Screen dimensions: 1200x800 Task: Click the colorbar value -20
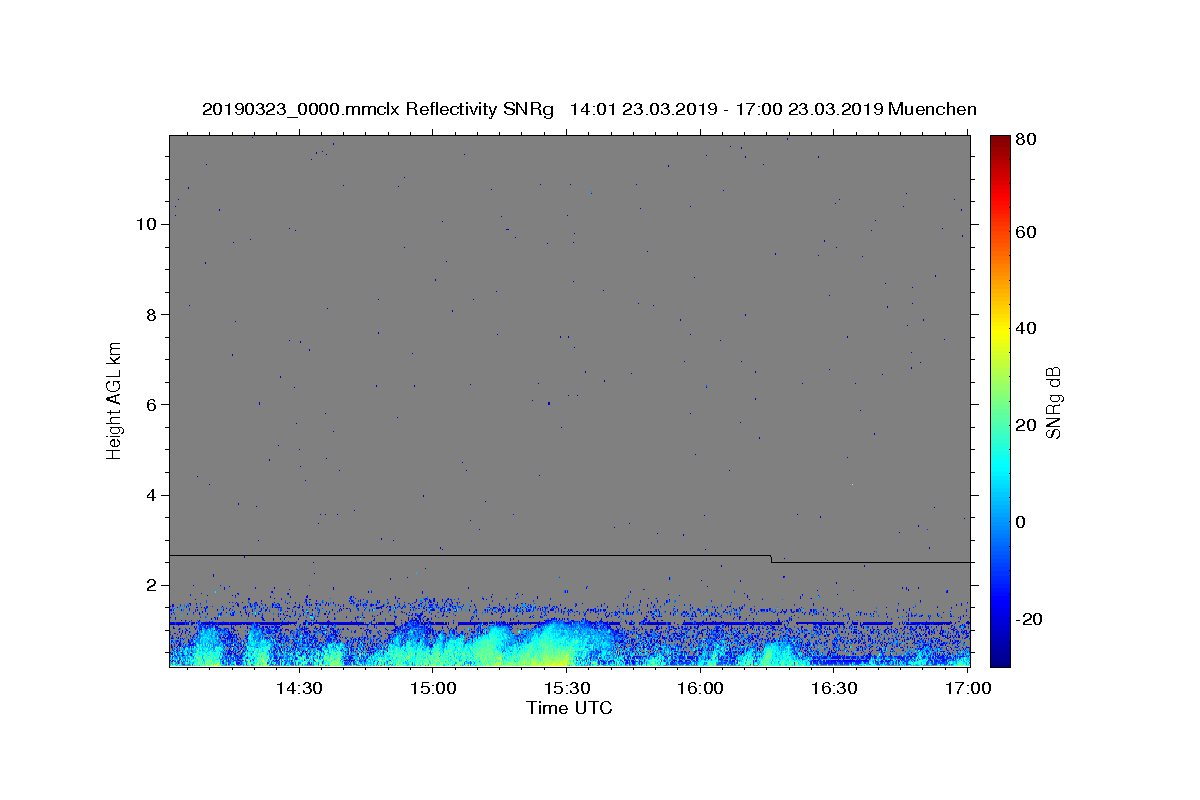[x=1029, y=619]
